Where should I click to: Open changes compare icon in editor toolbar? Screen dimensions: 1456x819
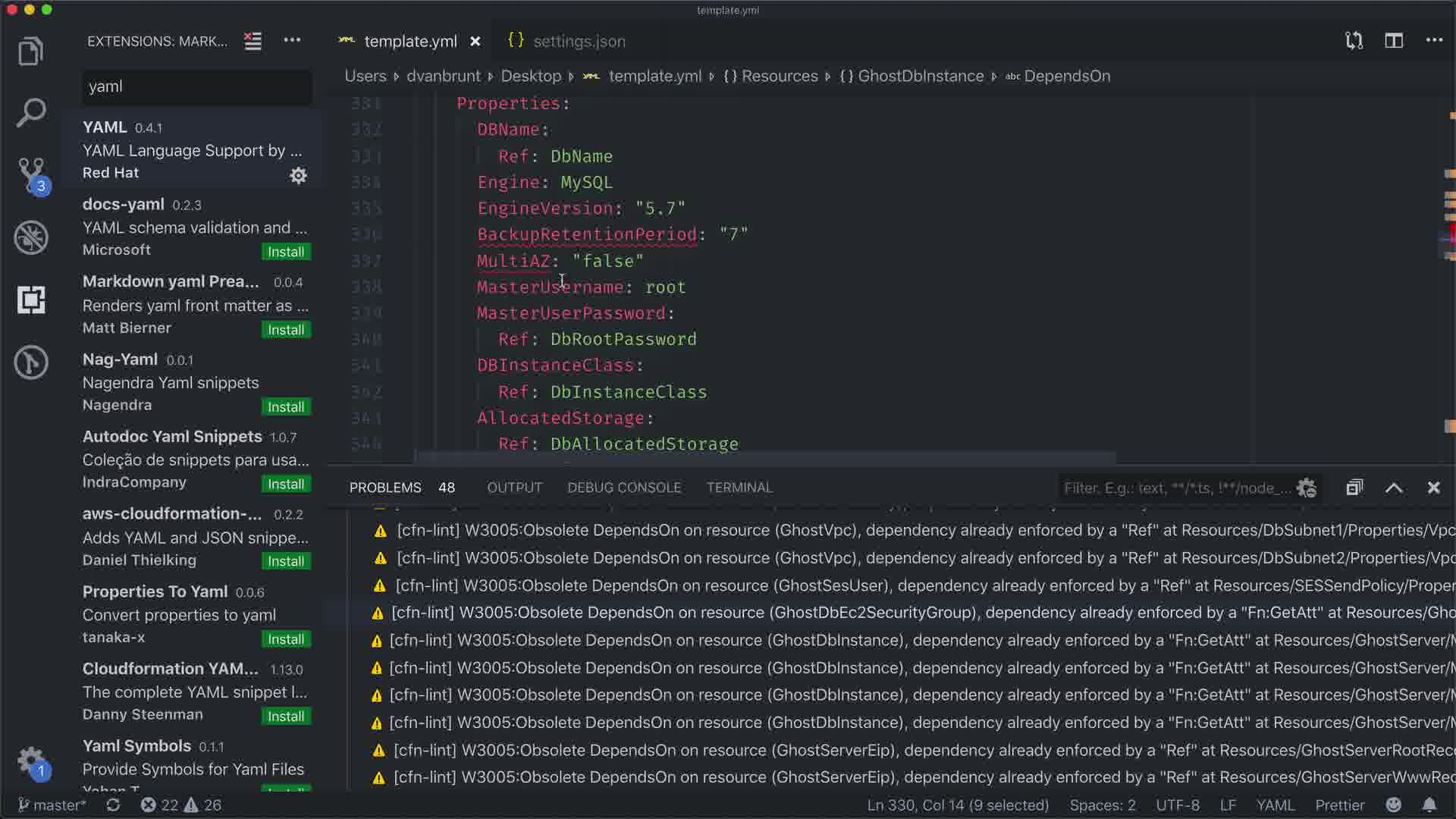pyautogui.click(x=1354, y=41)
